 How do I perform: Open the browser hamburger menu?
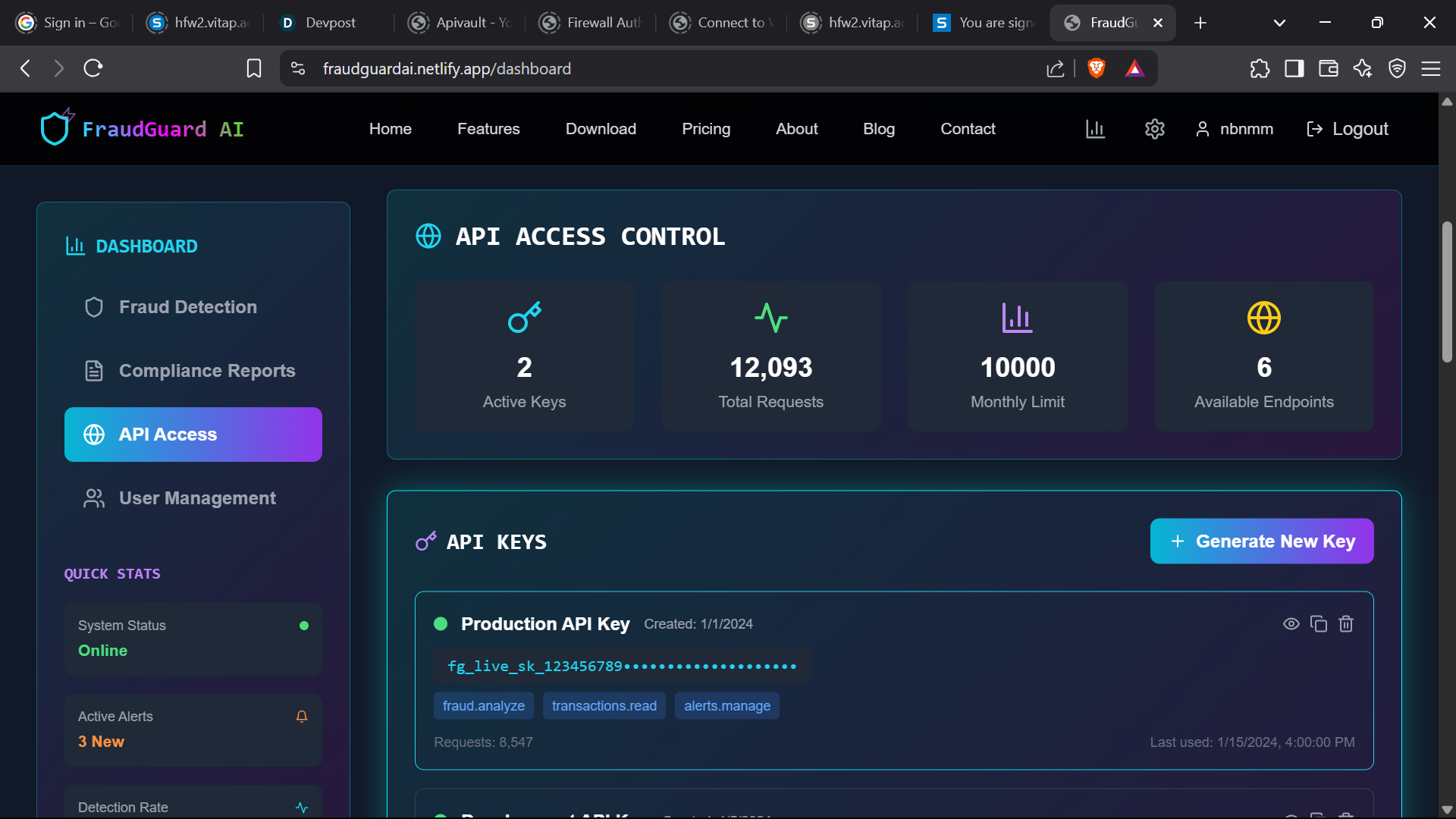(1430, 69)
